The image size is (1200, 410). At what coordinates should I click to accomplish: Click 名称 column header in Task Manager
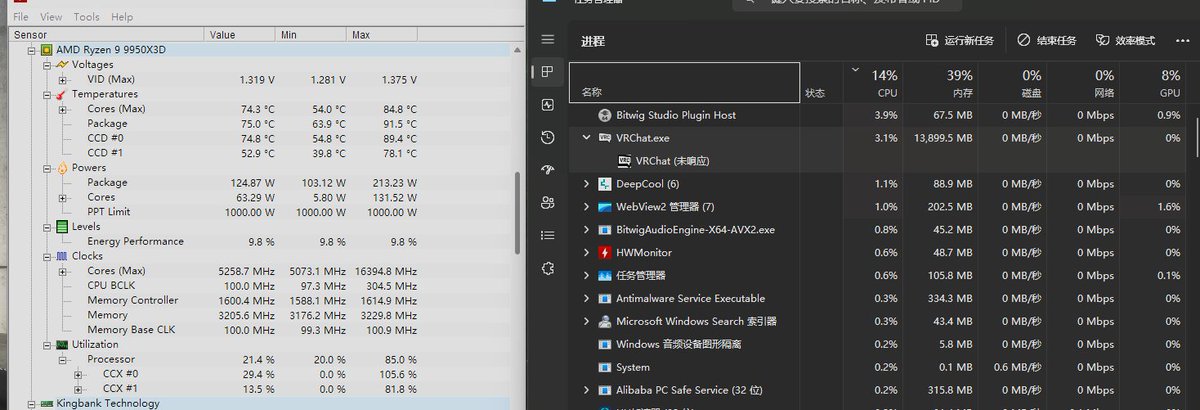685,82
